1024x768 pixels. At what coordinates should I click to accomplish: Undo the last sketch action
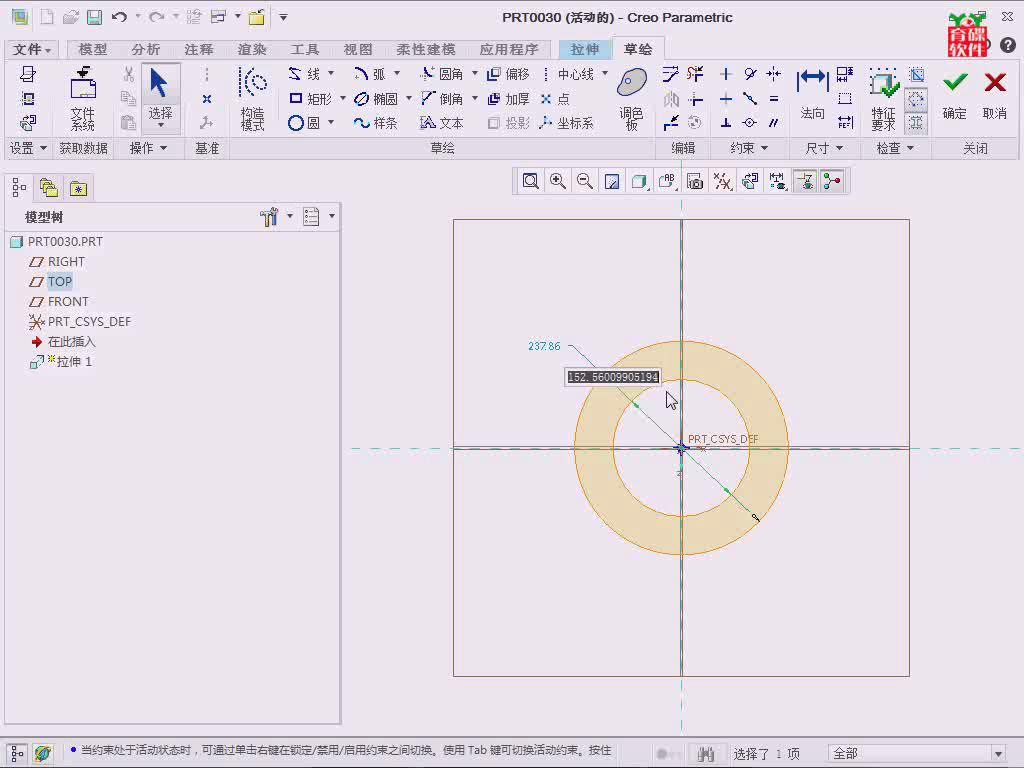119,18
